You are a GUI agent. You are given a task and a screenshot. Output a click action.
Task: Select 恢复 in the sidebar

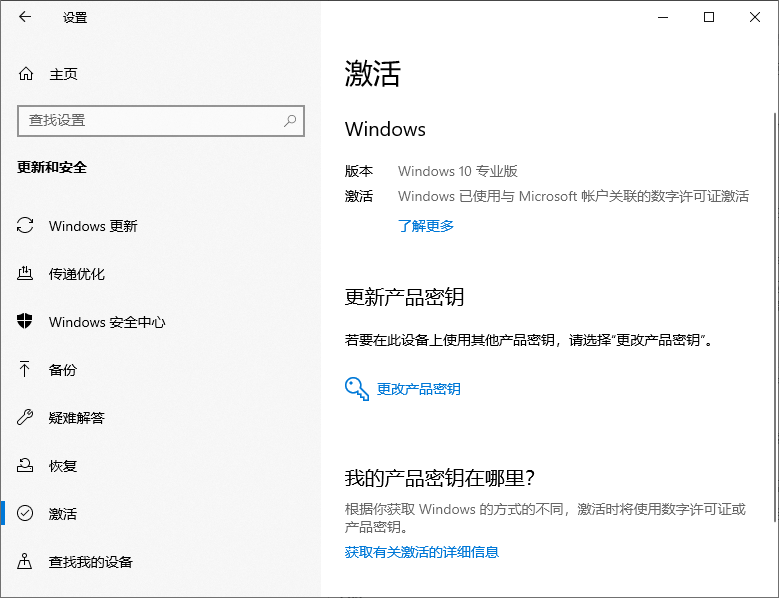tap(62, 466)
